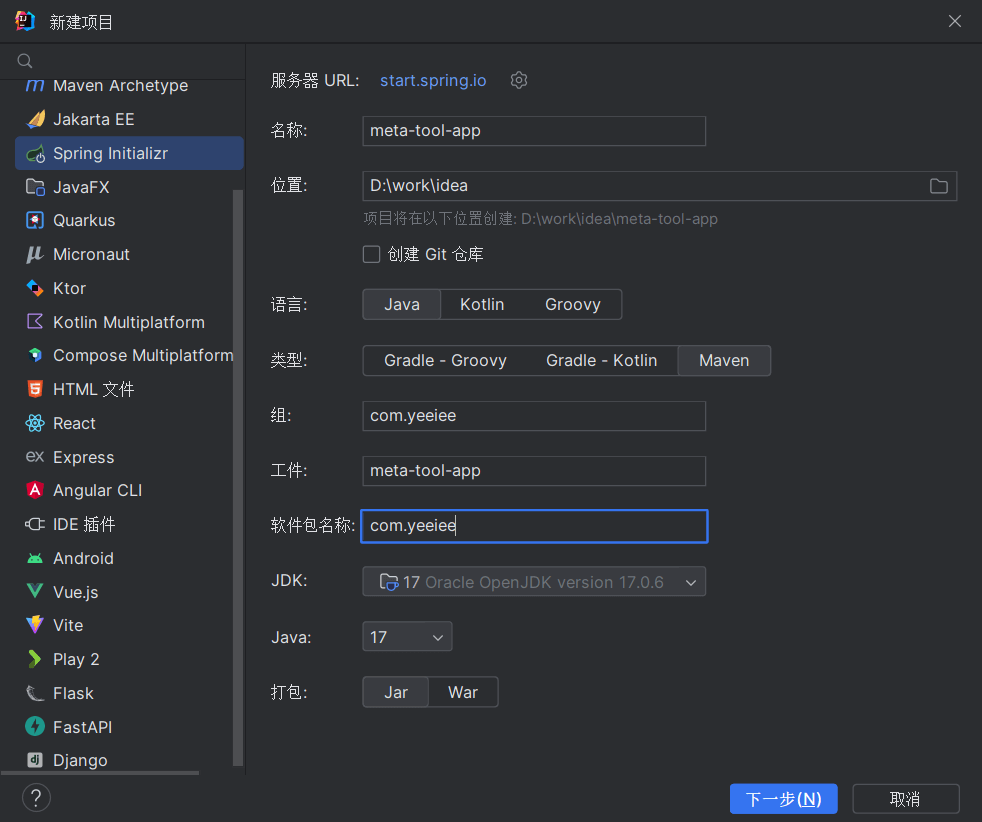Select the React generator icon
The image size is (982, 822).
[x=36, y=423]
